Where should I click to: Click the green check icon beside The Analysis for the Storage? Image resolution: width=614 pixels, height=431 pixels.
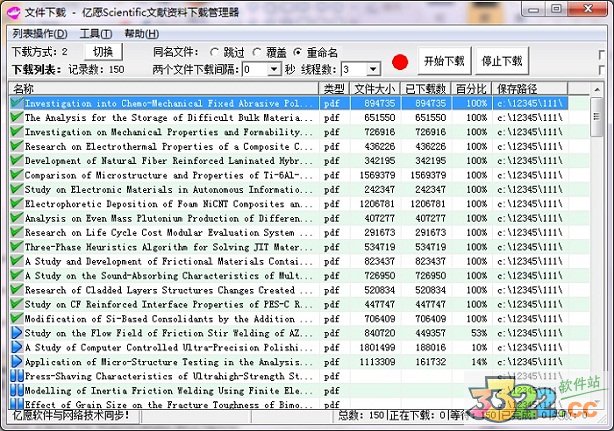coord(17,117)
